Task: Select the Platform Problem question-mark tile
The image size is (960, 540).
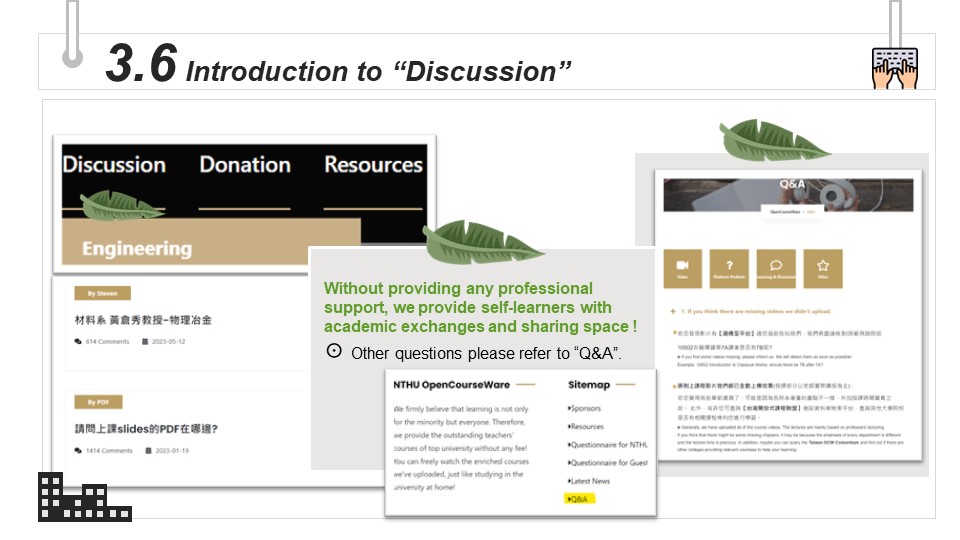Action: click(x=728, y=268)
